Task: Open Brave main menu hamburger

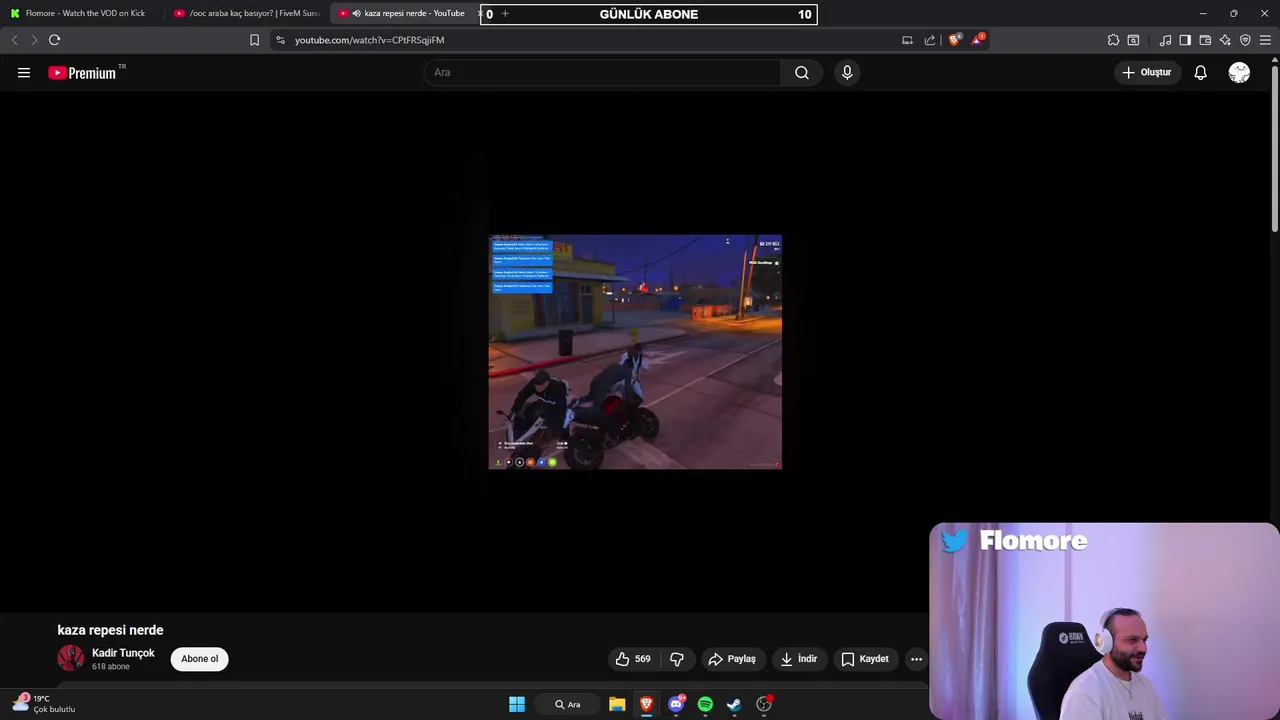Action: tap(1265, 40)
